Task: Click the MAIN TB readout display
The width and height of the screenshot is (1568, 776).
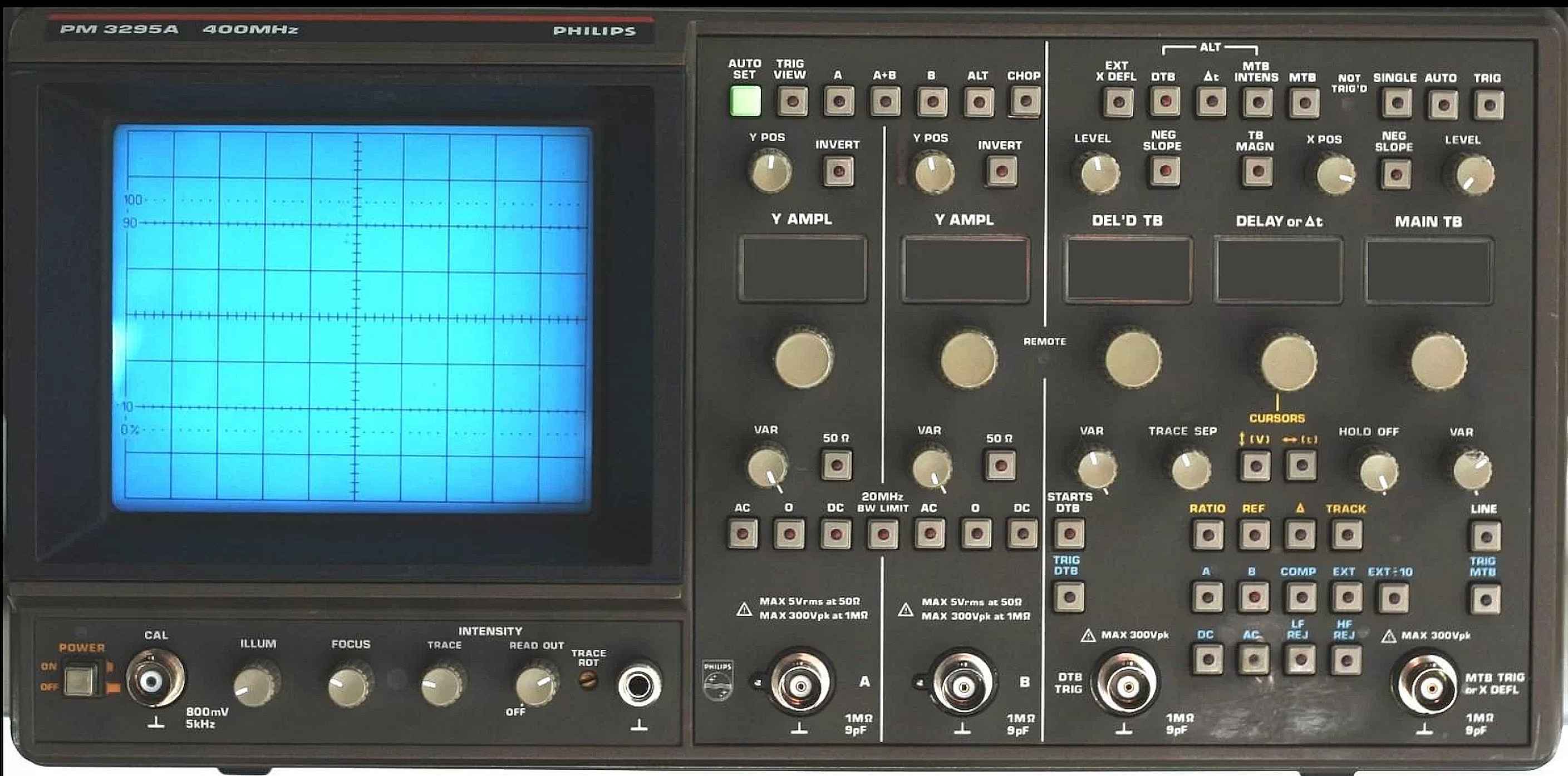Action: click(1428, 270)
